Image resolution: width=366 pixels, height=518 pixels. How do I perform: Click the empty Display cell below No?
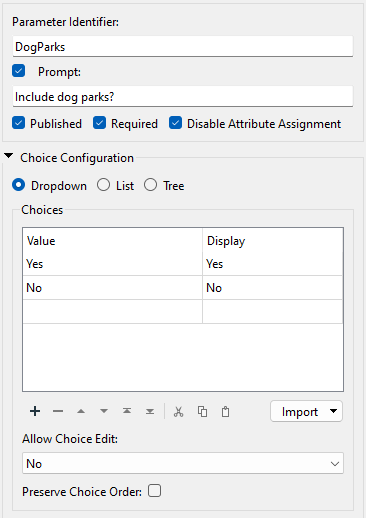[273, 312]
